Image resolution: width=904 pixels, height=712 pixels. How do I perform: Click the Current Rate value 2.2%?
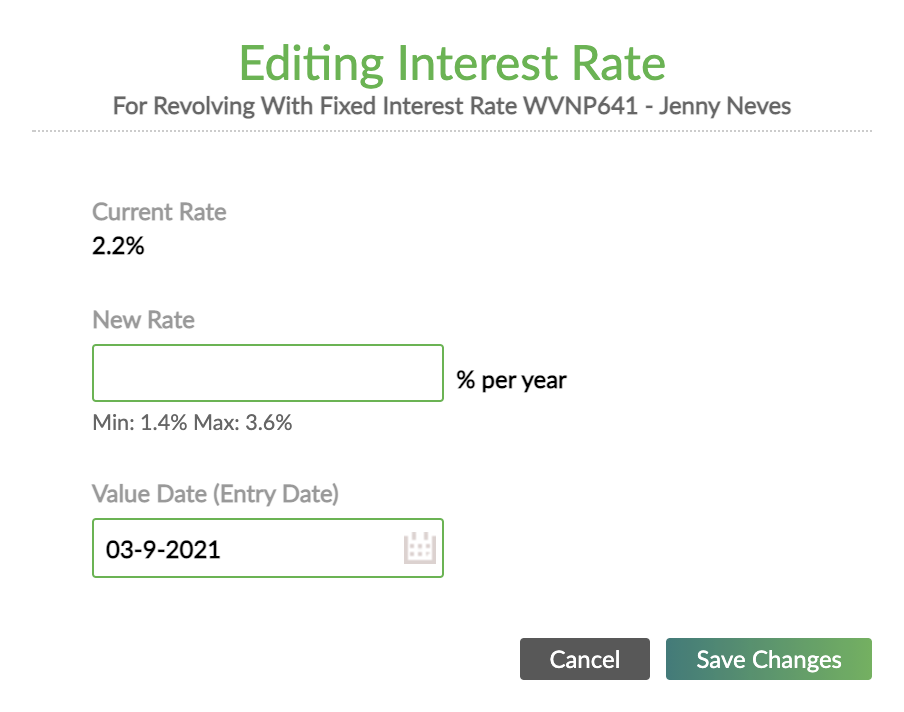click(x=118, y=246)
